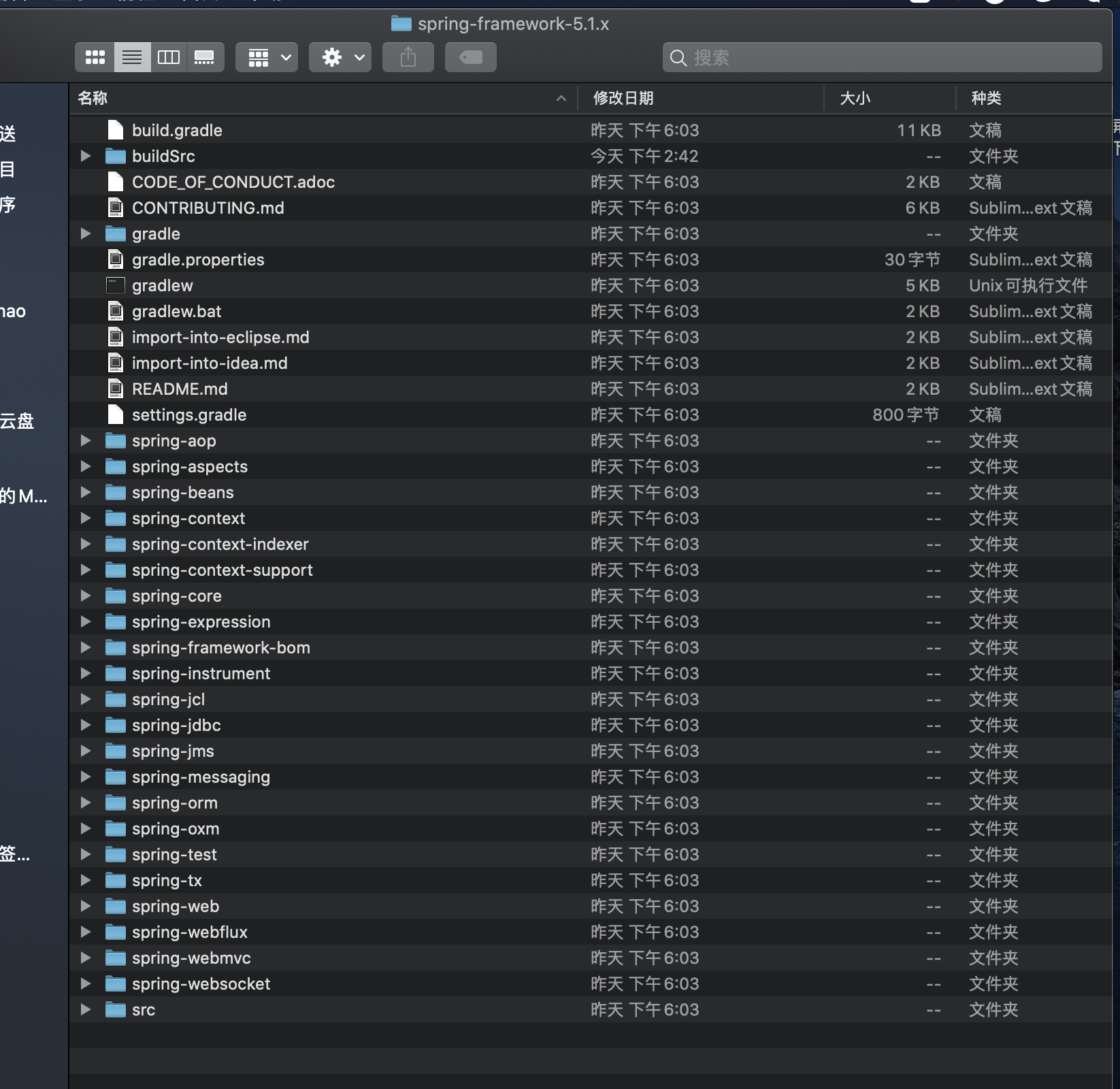Click the 11 KB size of build.gradle
The height and width of the screenshot is (1089, 1120).
coord(919,130)
